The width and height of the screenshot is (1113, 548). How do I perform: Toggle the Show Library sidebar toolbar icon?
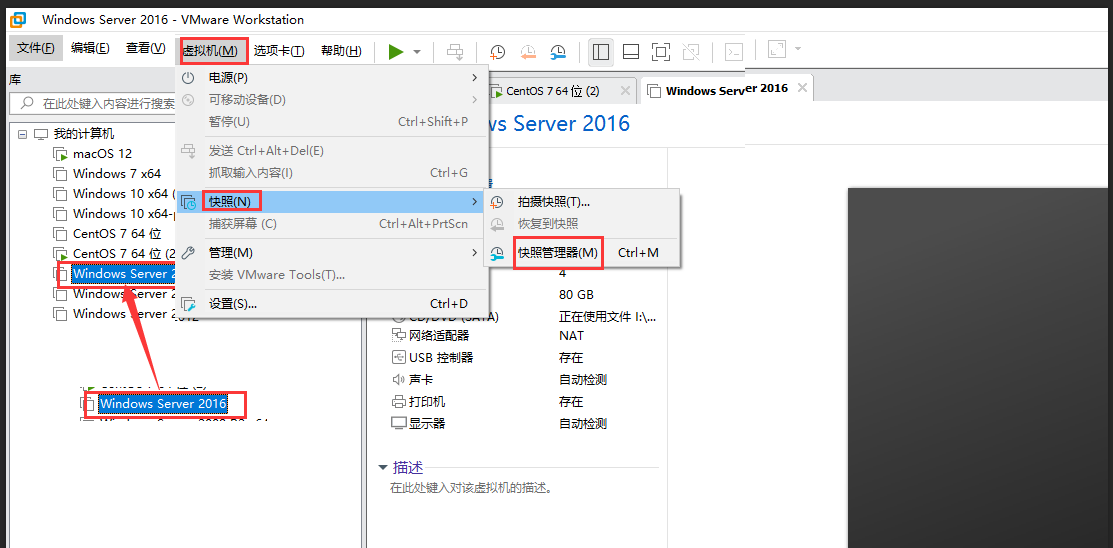click(x=601, y=51)
